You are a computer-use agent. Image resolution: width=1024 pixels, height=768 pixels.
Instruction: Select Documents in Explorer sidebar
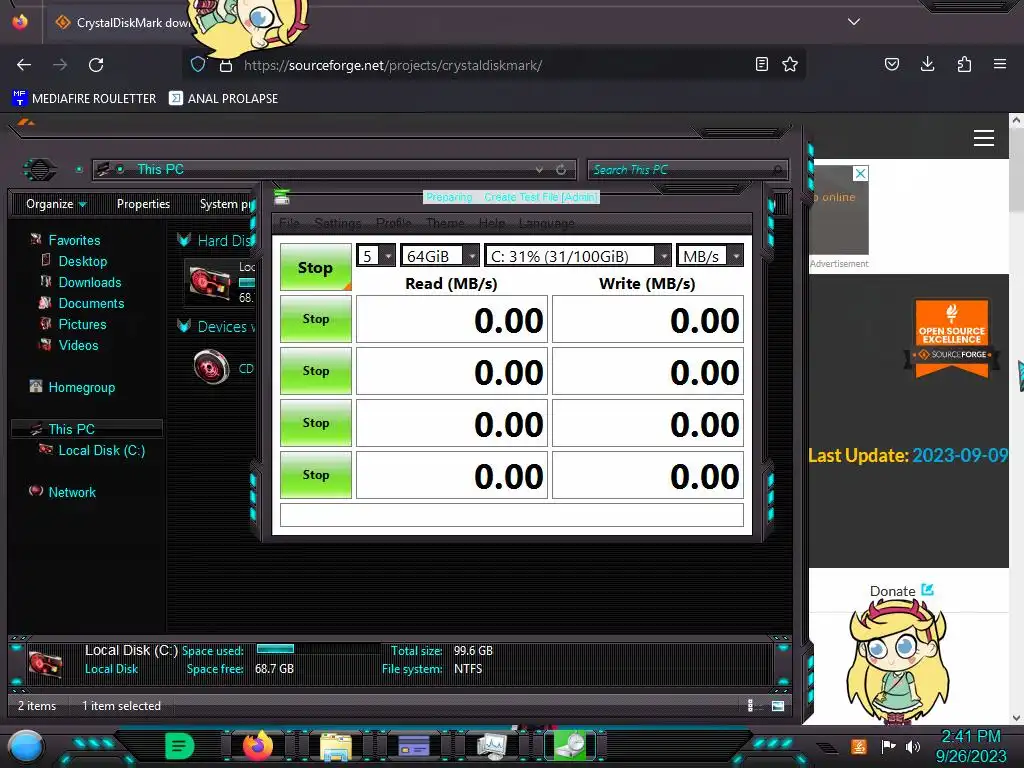click(x=91, y=303)
